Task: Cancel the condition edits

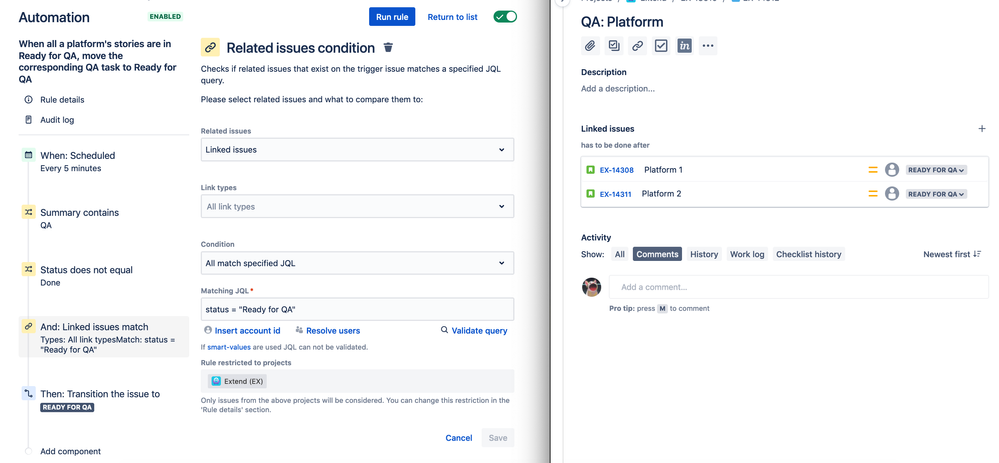Action: (459, 438)
